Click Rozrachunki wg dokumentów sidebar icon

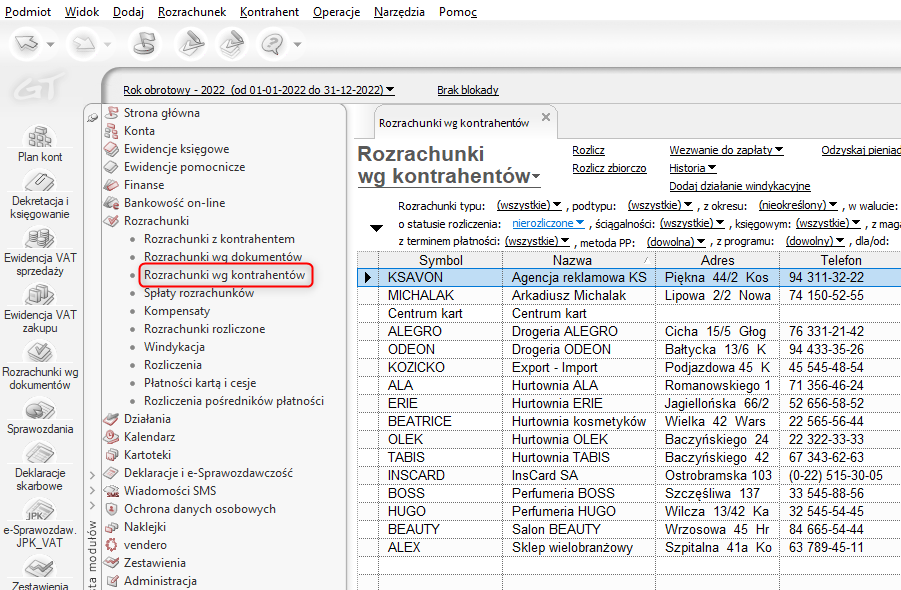point(40,361)
